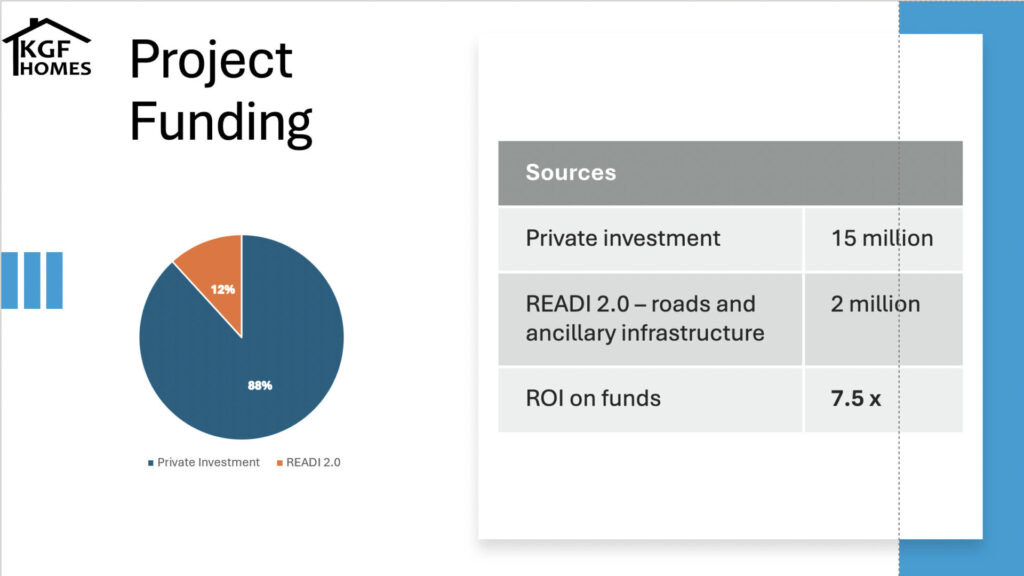Click the Sources table header
This screenshot has width=1024, height=576.
(730, 173)
